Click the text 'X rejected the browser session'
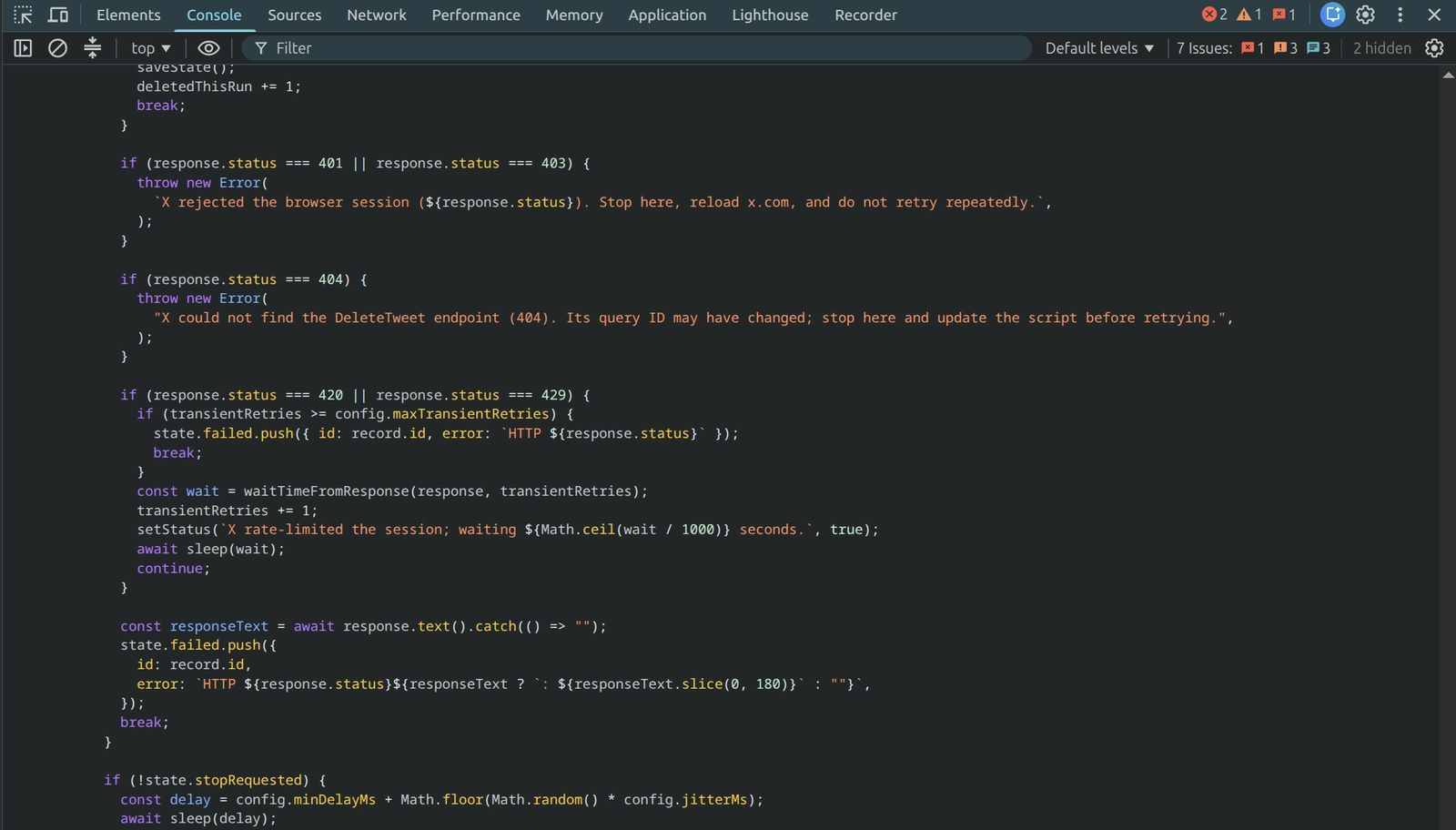1456x830 pixels. click(x=285, y=202)
